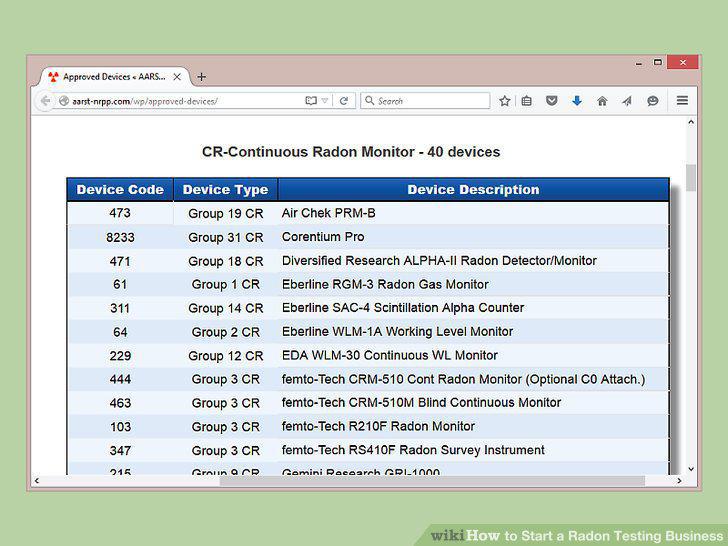Click Group 19 CR cell

tap(226, 214)
